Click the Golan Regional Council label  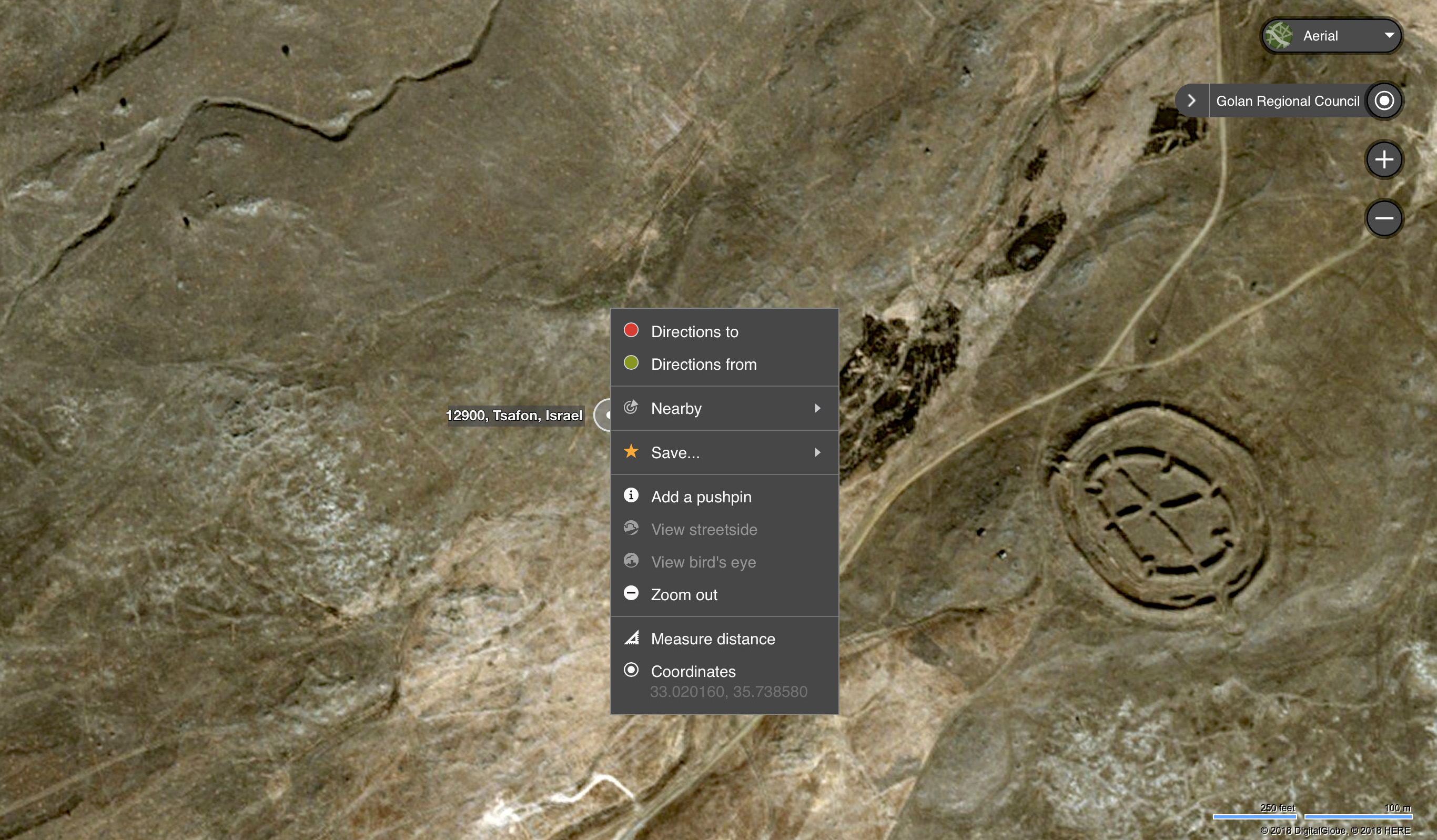1287,101
